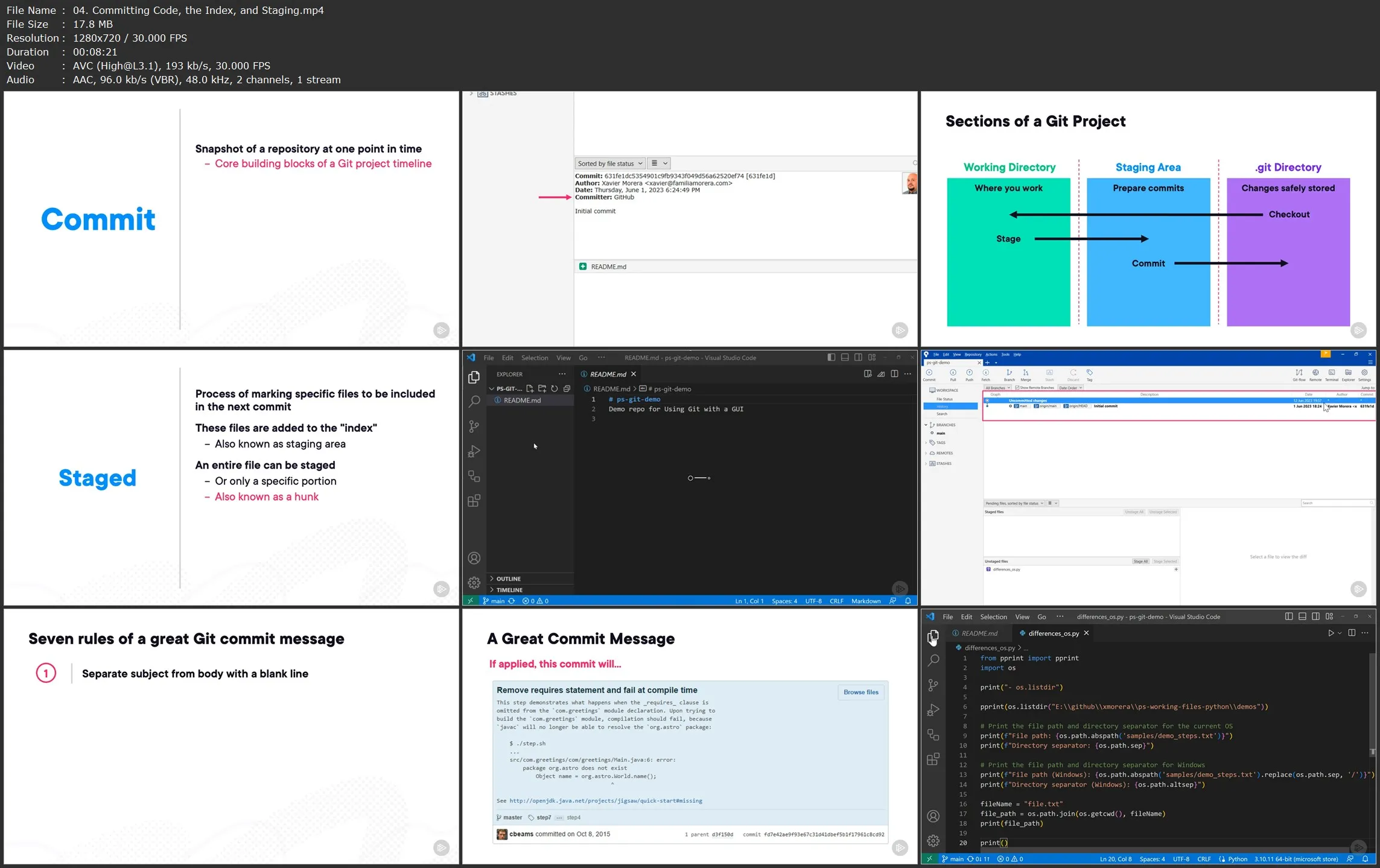The width and height of the screenshot is (1380, 868).
Task: Click Markdown language mode in status bar
Action: 866,601
